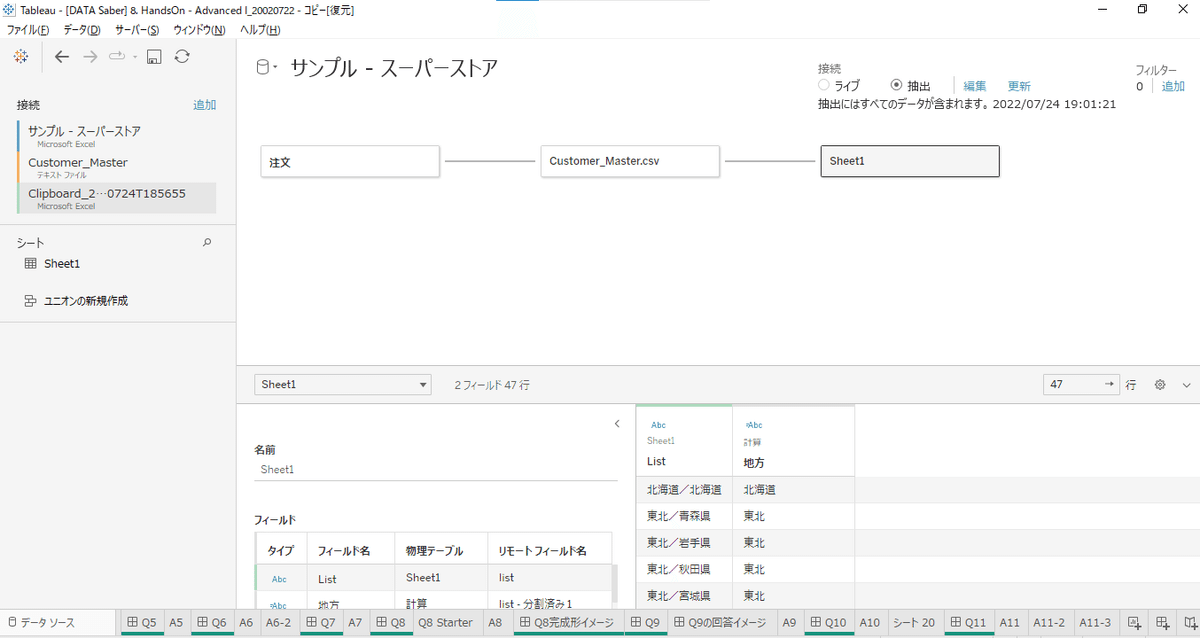The height and width of the screenshot is (638, 1200).
Task: Select Customer_Master connection
Action: [x=116, y=167]
